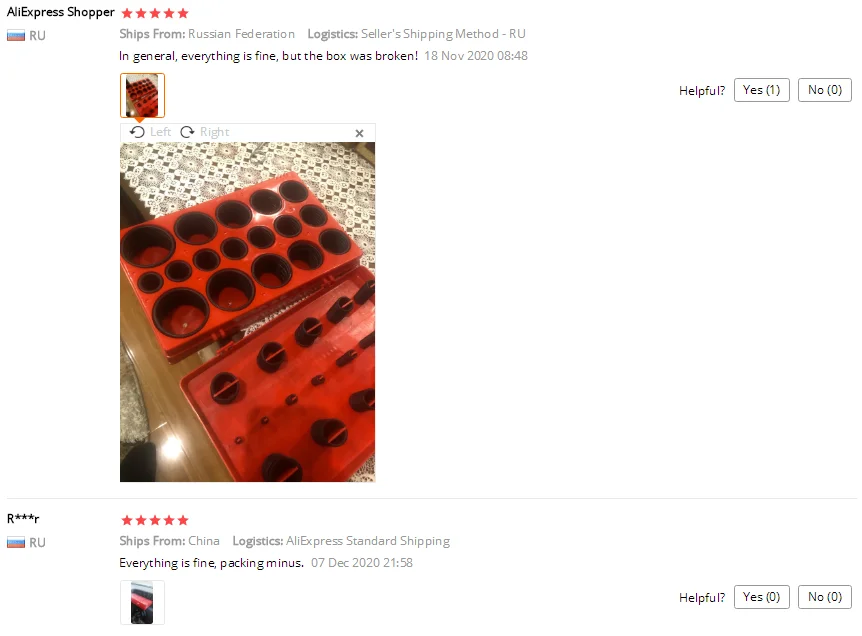Click the five-star rating of AliExpress Shopper
This screenshot has width=862, height=636.
pyautogui.click(x=155, y=13)
